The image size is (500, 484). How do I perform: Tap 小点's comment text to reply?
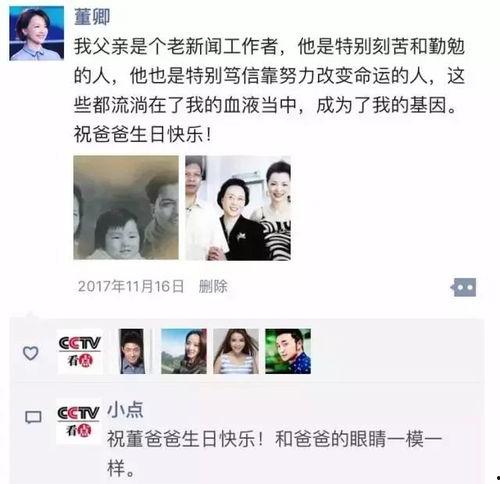(275, 454)
